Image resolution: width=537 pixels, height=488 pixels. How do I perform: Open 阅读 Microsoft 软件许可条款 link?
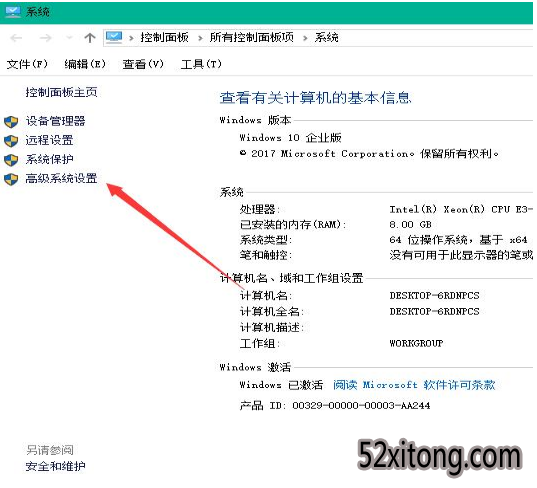(x=414, y=385)
